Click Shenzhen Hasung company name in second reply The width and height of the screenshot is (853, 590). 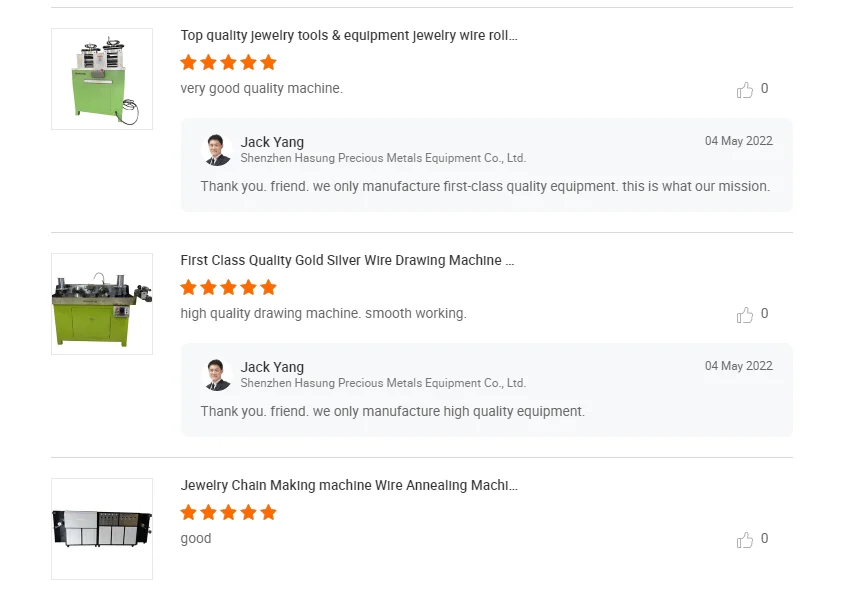383,383
